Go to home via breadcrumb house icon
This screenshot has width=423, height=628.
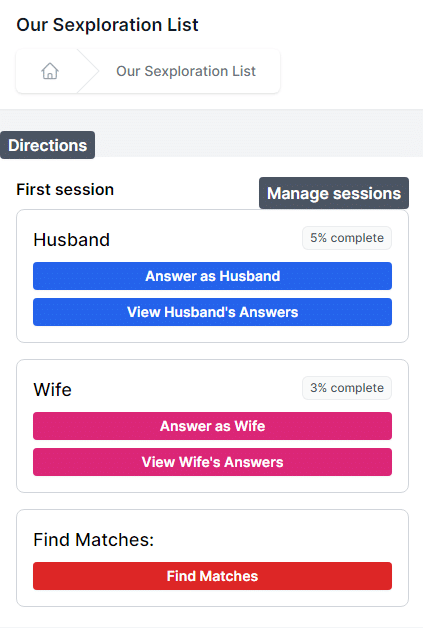tap(50, 71)
